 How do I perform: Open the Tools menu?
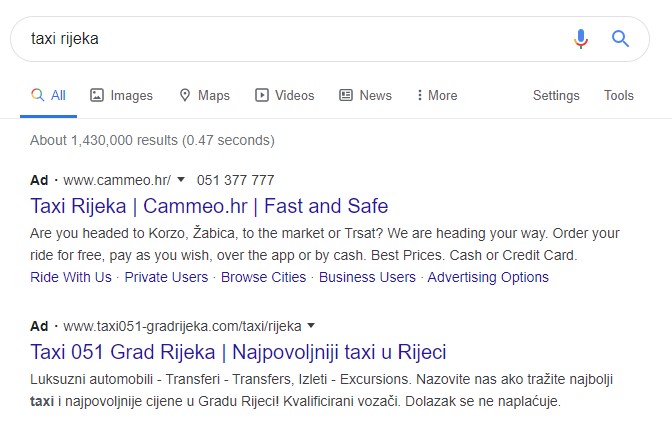pos(618,95)
